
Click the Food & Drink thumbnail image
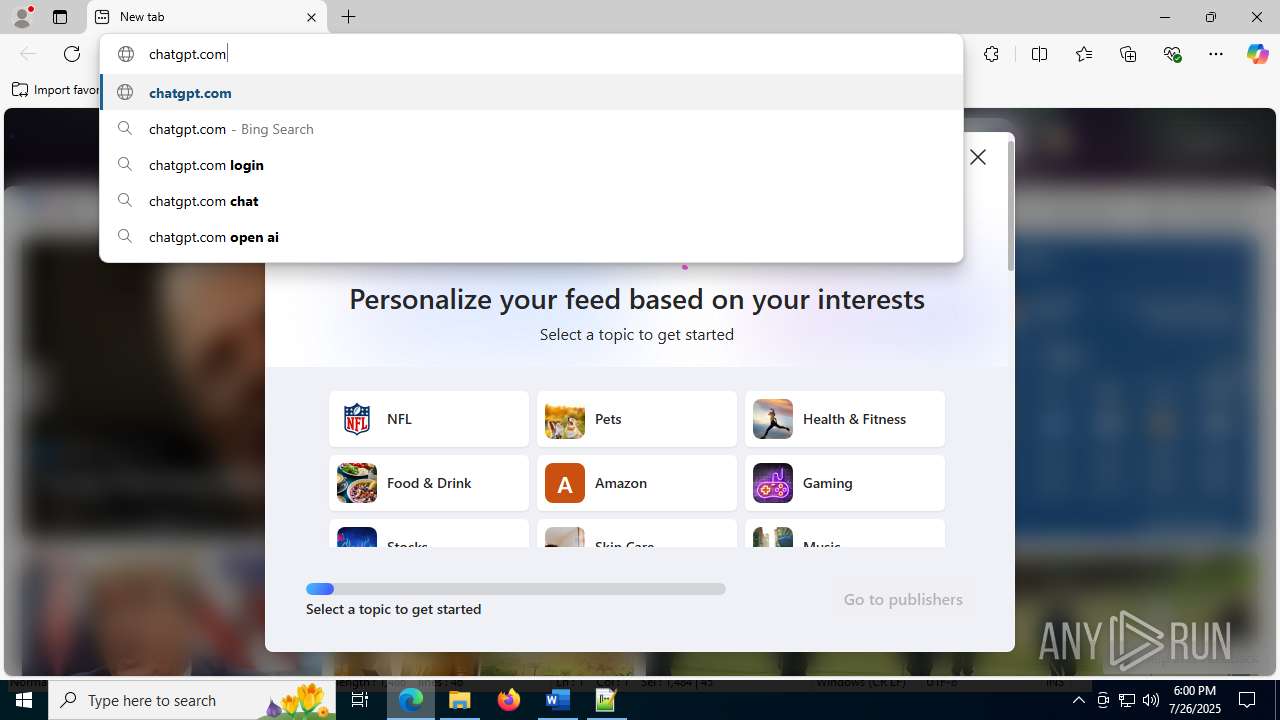point(357,483)
